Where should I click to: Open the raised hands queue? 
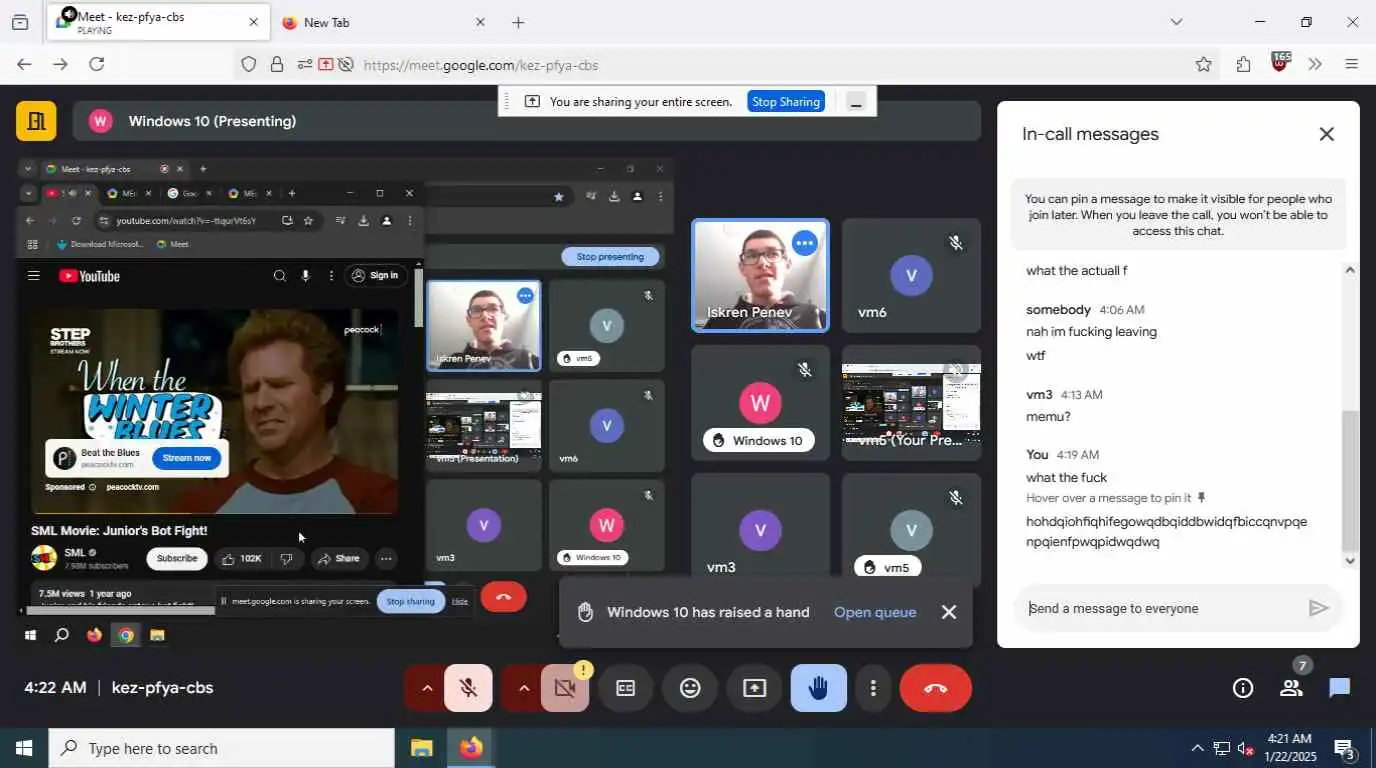click(x=875, y=612)
